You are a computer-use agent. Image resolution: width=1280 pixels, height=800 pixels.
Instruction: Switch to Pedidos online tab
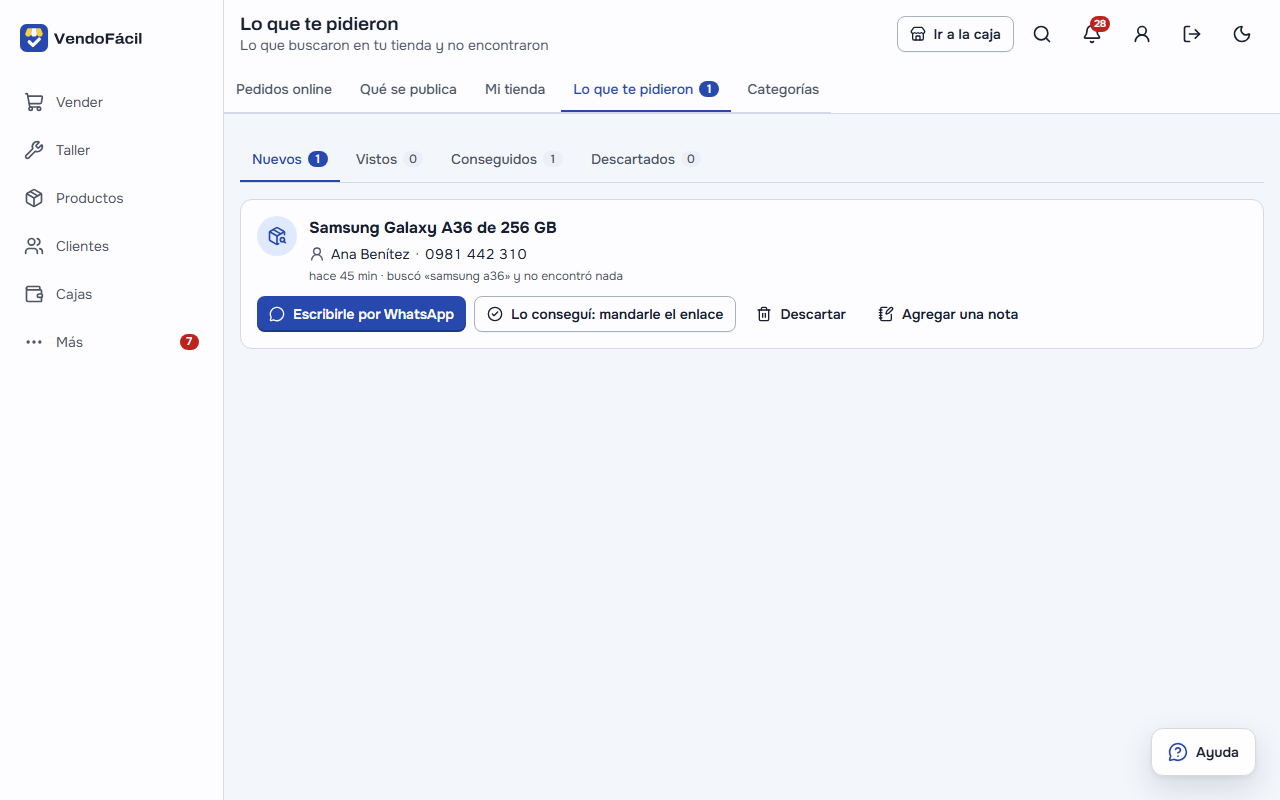284,89
